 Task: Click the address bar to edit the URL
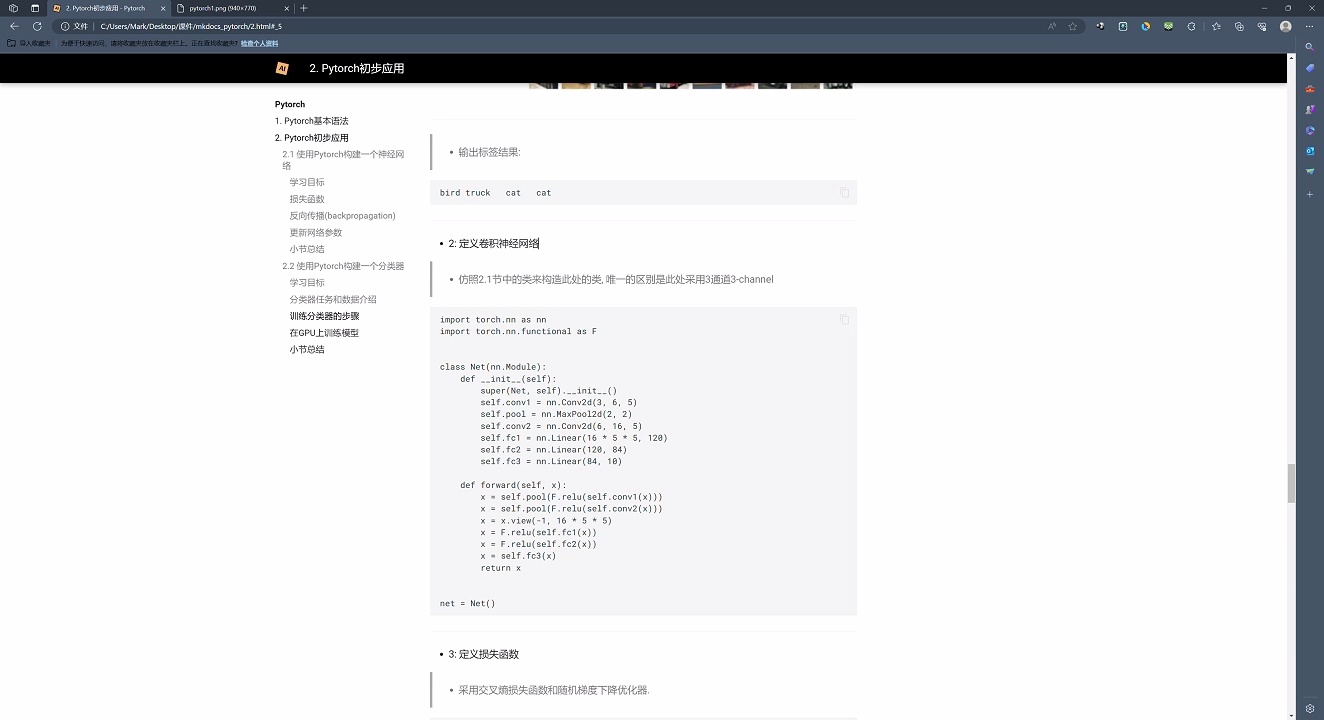click(x=400, y=27)
